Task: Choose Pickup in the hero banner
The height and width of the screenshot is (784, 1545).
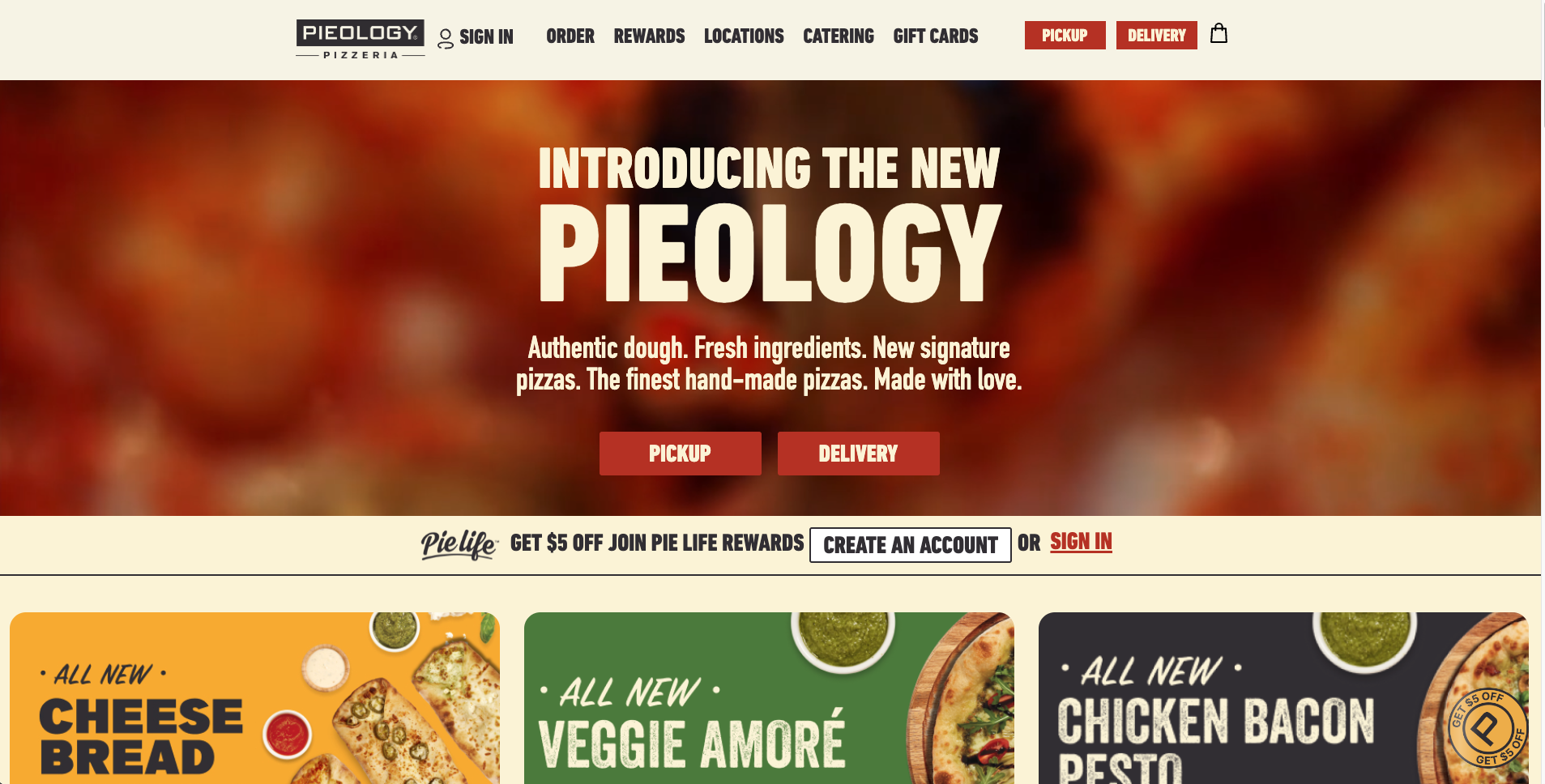Action: click(x=681, y=454)
